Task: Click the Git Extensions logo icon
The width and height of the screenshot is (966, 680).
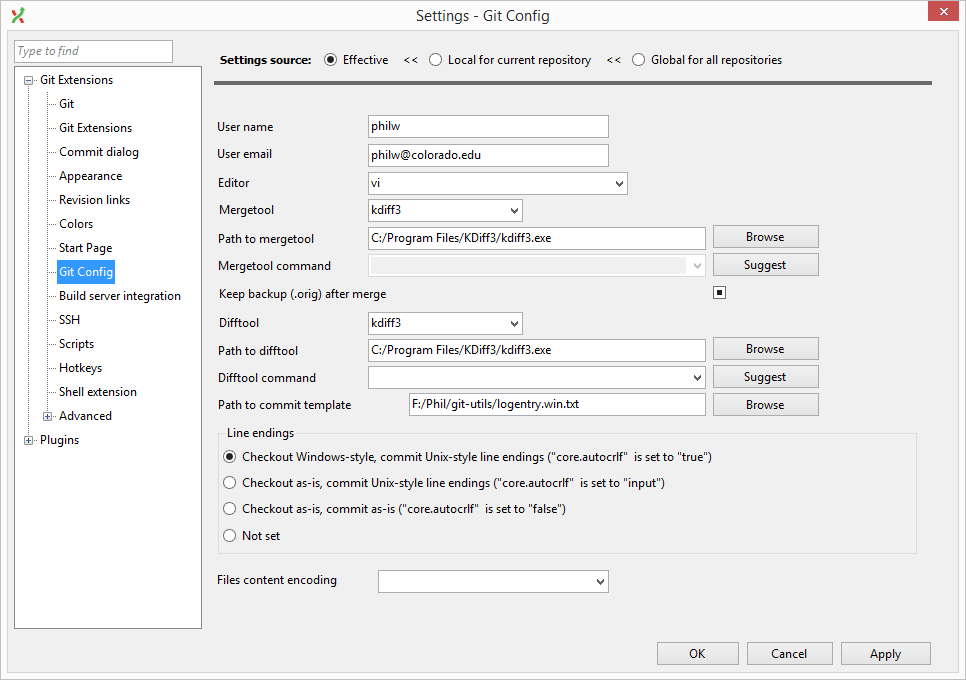Action: pos(18,15)
